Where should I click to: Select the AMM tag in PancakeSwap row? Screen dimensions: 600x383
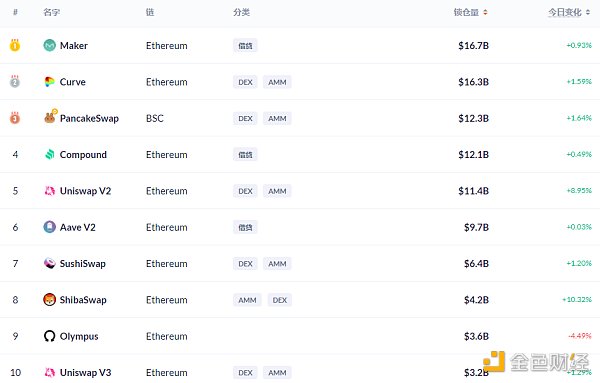pos(277,119)
